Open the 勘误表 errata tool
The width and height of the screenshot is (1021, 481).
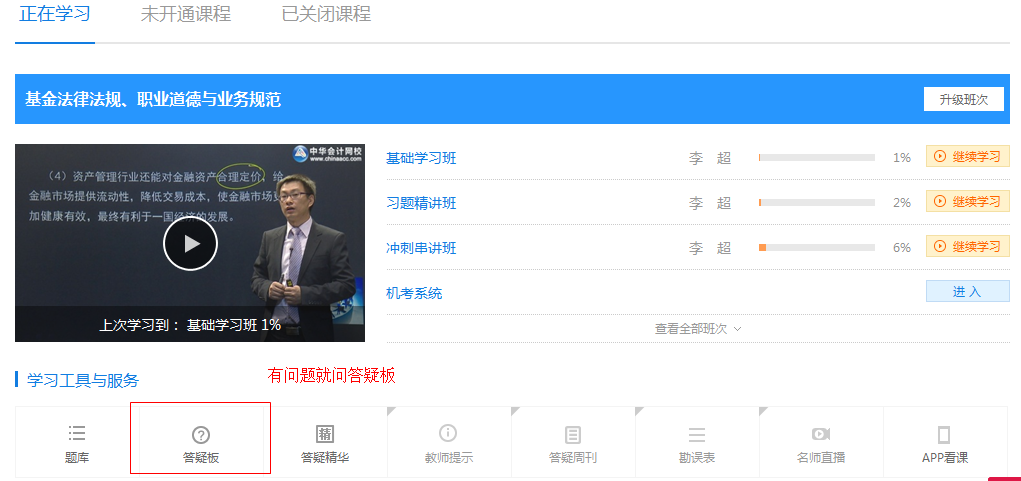tap(697, 443)
